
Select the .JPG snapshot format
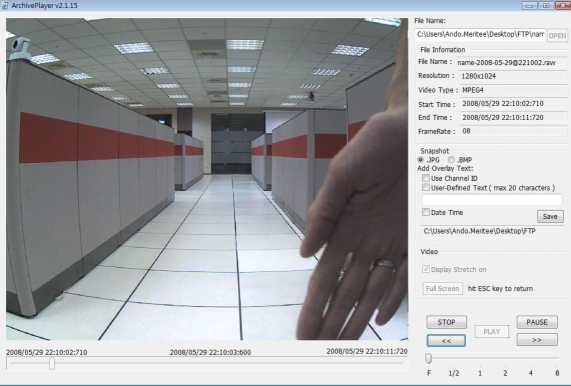tap(421, 159)
